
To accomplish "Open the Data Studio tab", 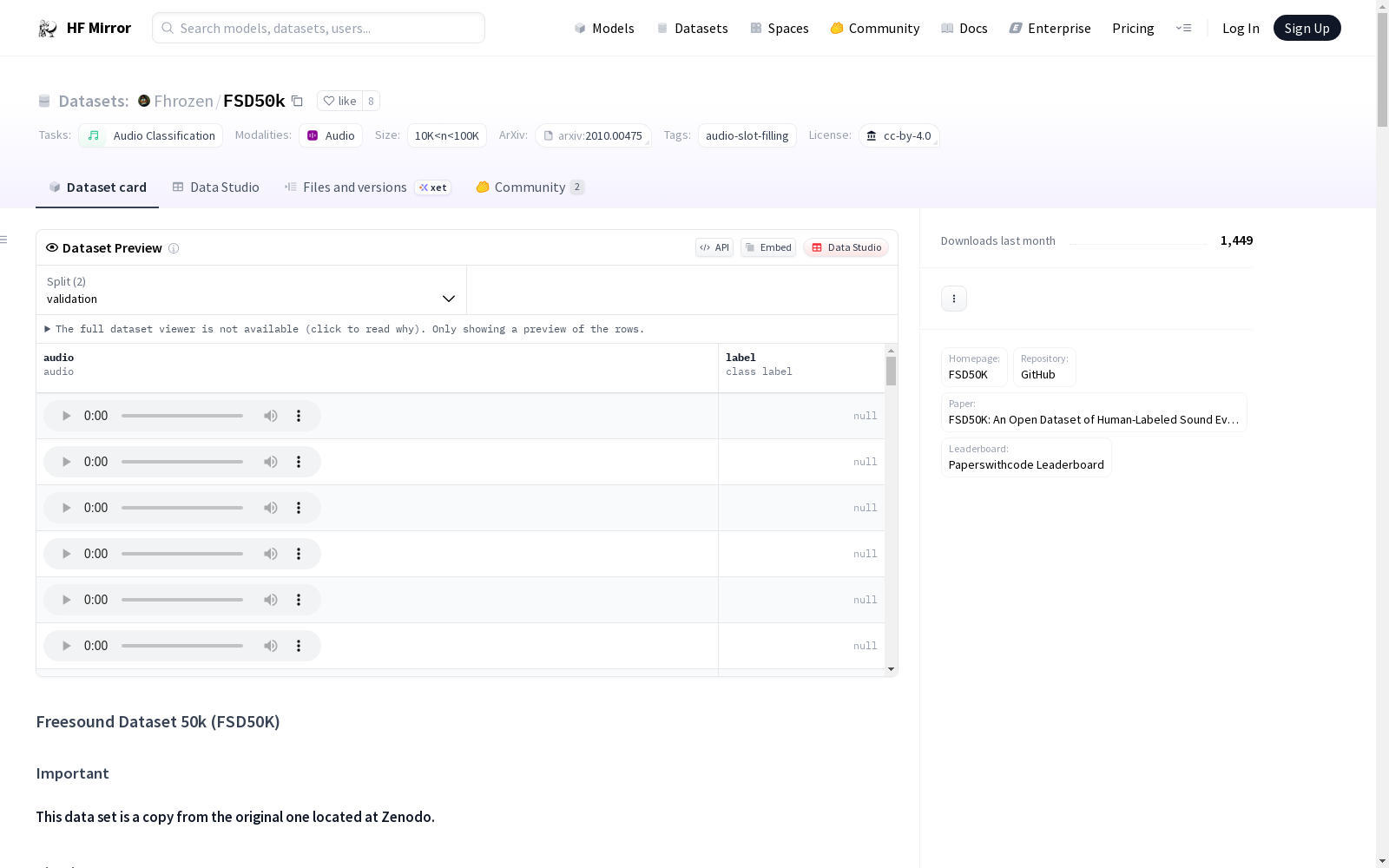I will pyautogui.click(x=216, y=187).
